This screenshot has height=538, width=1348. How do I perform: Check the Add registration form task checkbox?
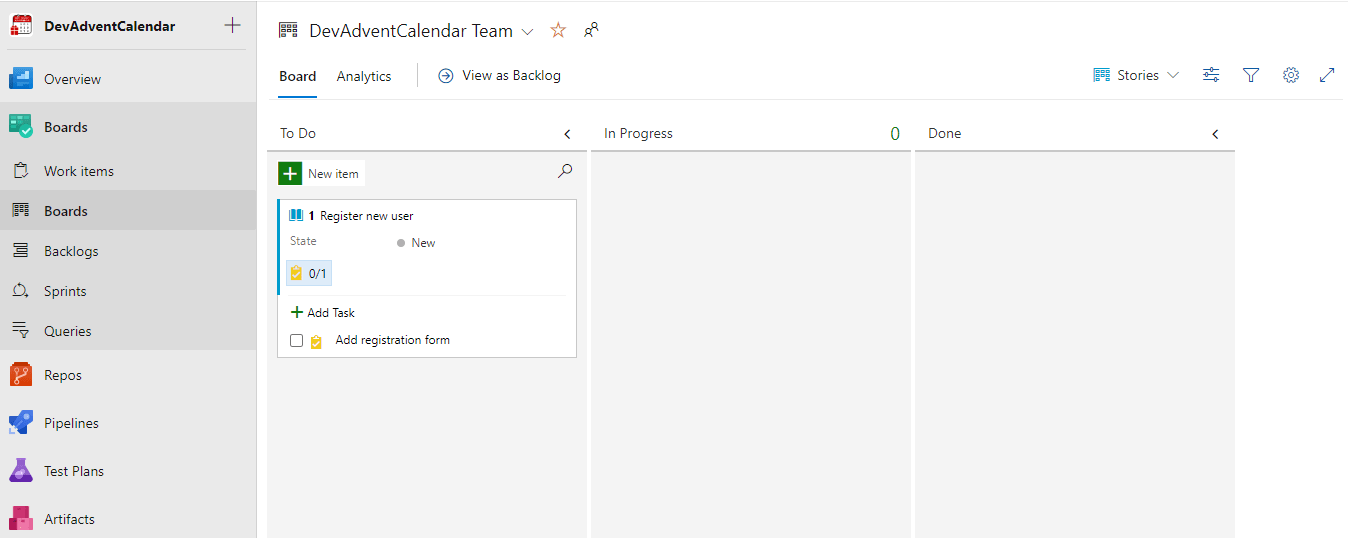(296, 341)
